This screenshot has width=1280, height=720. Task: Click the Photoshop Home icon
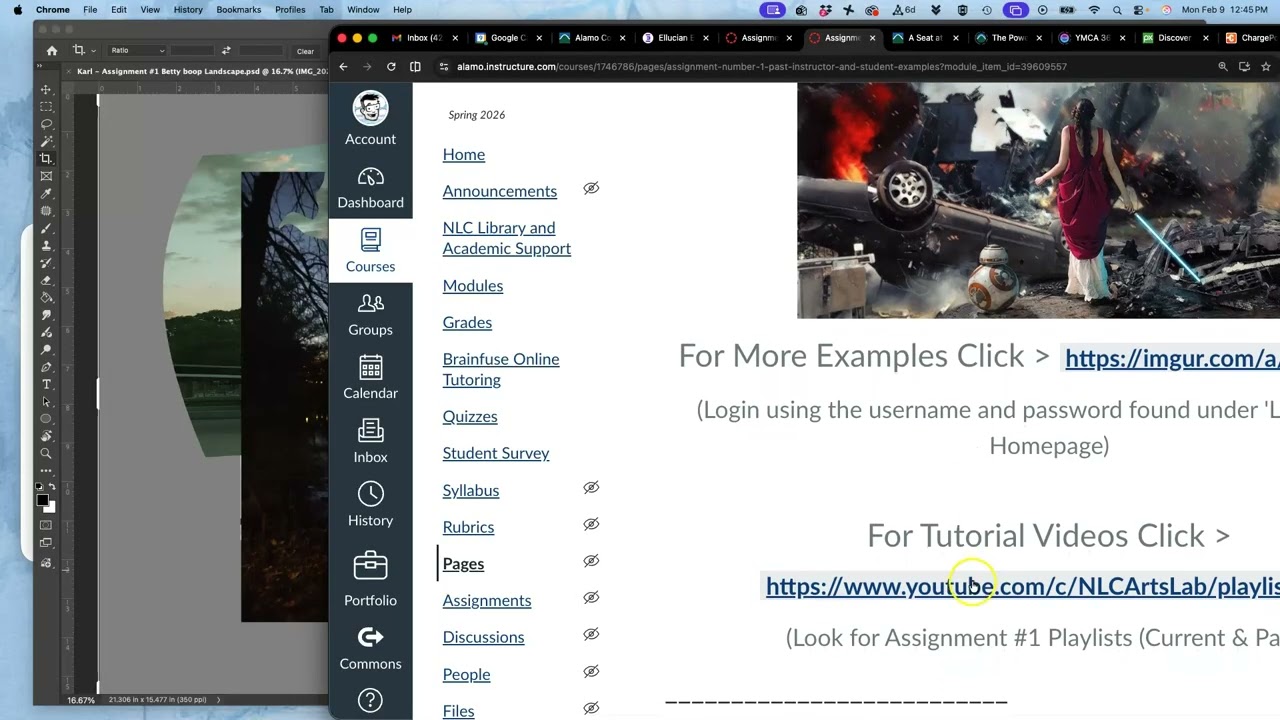[52, 50]
